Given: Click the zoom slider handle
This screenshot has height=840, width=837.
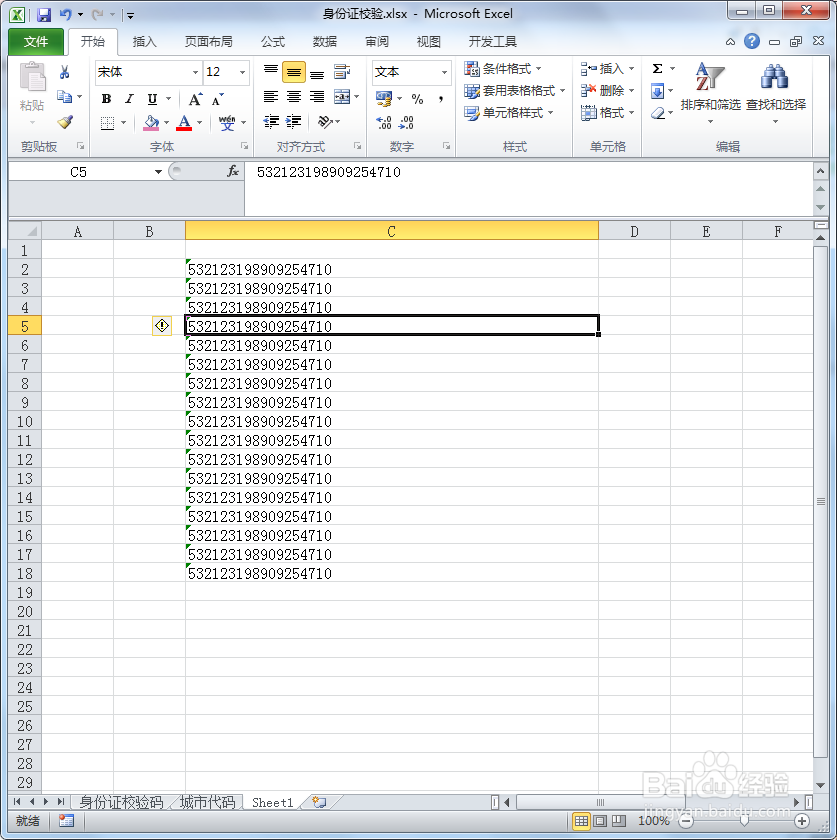Looking at the screenshot, I should pos(744,821).
